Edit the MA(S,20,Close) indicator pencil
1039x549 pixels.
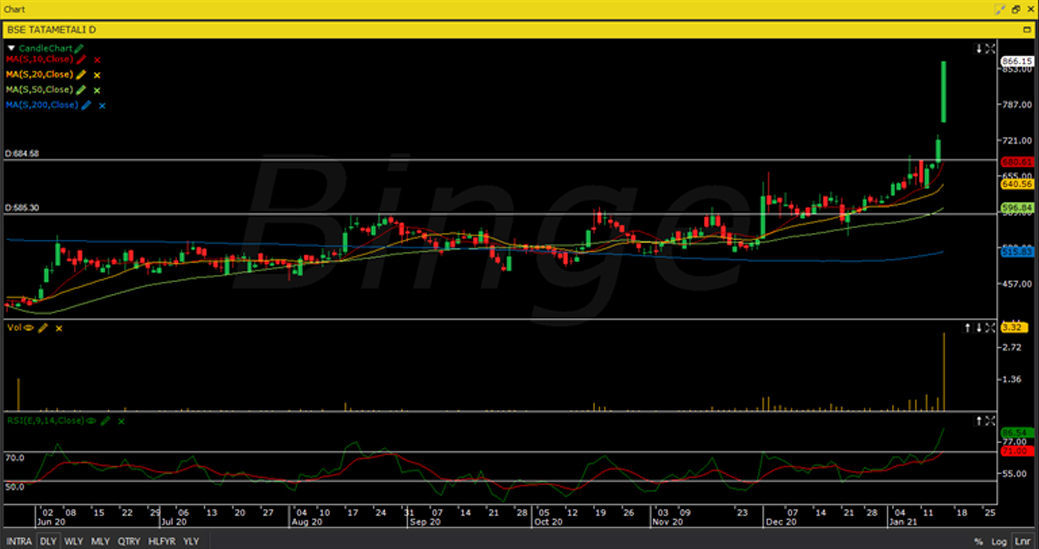(x=82, y=75)
